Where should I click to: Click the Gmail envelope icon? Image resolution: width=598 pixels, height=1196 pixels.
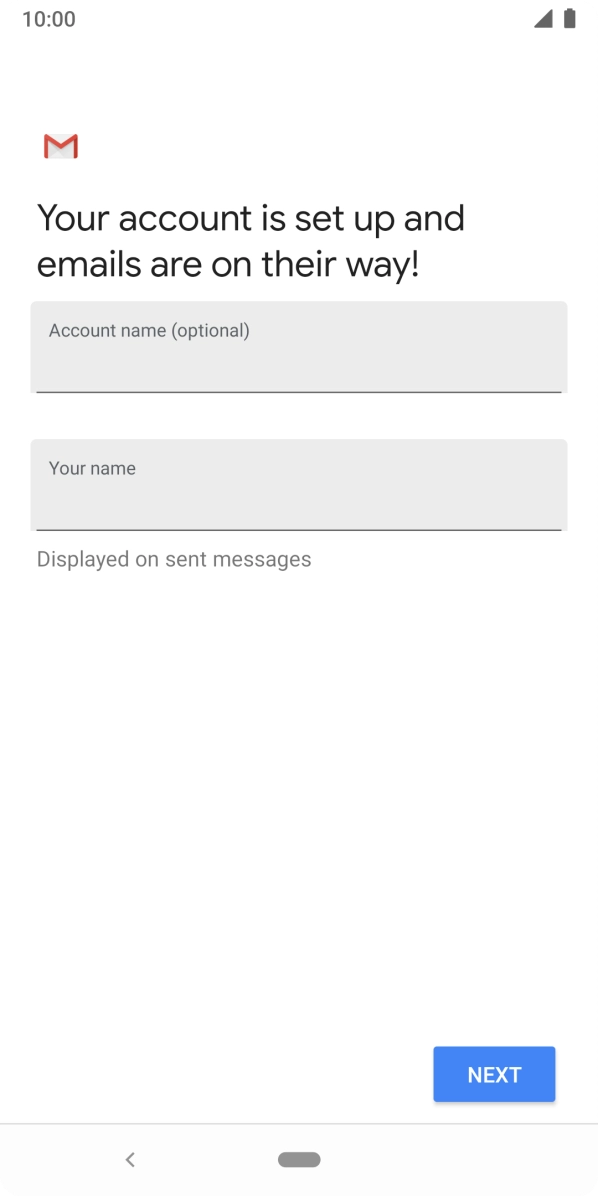tap(60, 146)
